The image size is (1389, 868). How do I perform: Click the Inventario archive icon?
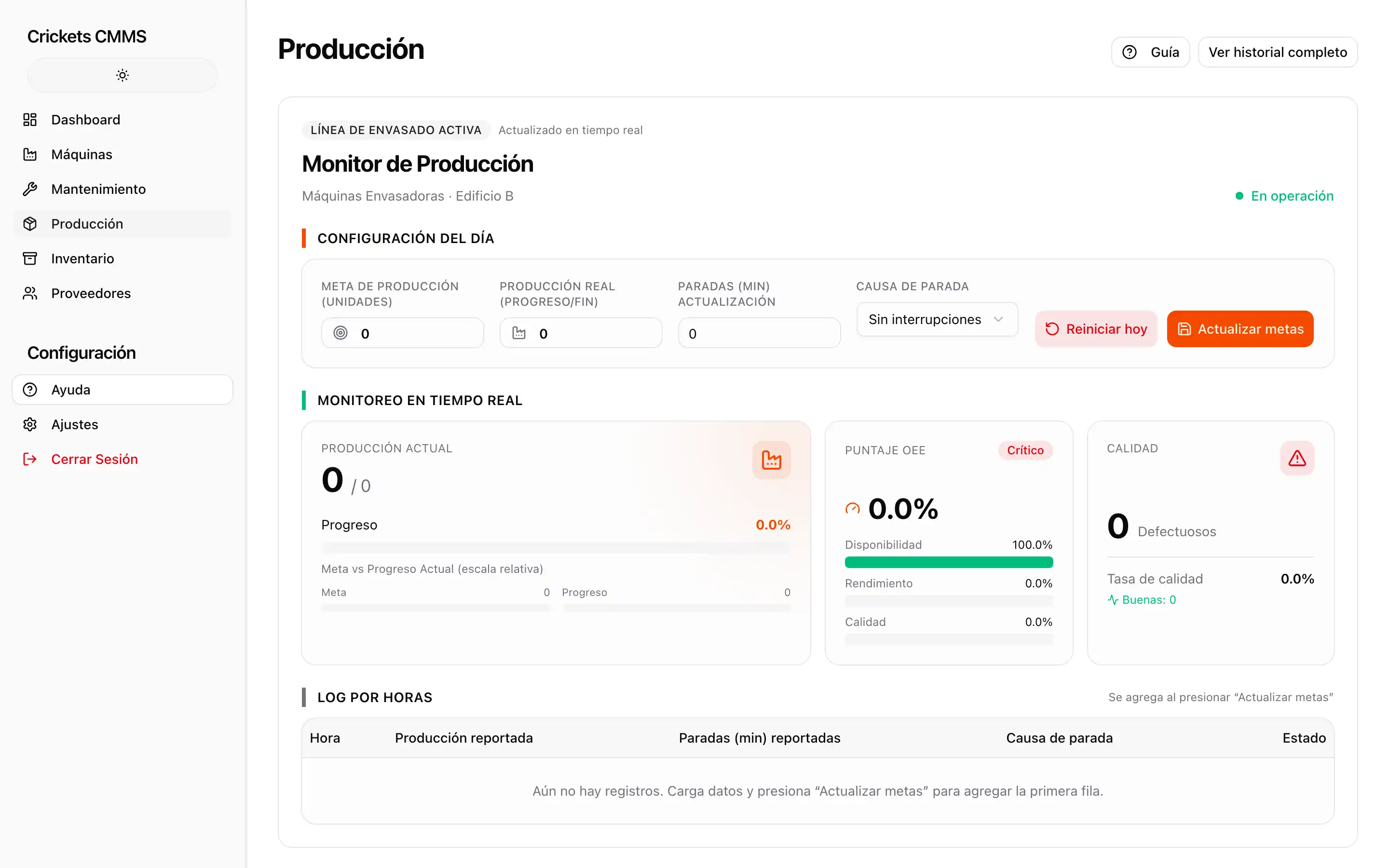pos(30,258)
